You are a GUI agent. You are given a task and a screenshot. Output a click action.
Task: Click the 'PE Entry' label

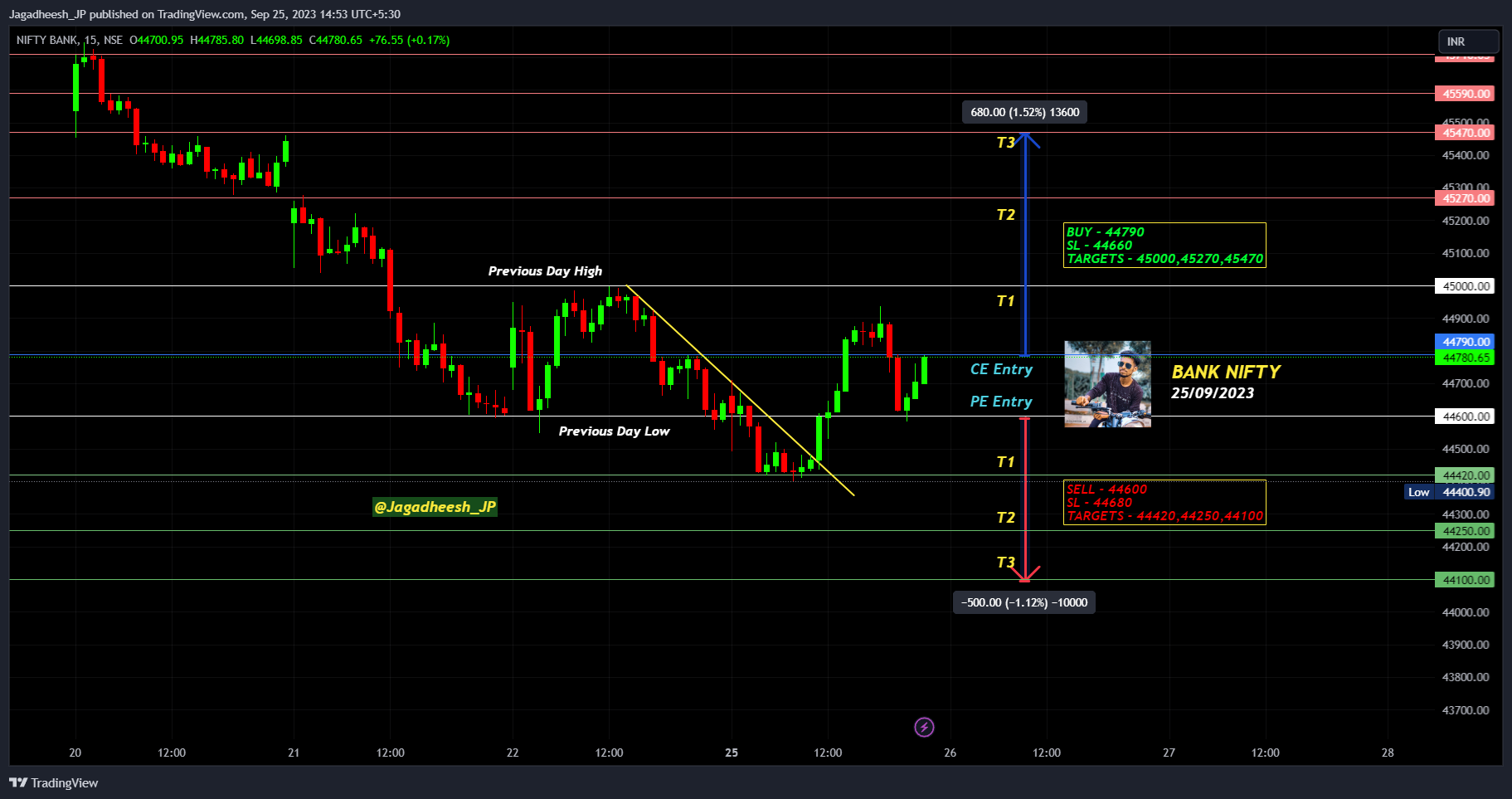coord(1001,402)
